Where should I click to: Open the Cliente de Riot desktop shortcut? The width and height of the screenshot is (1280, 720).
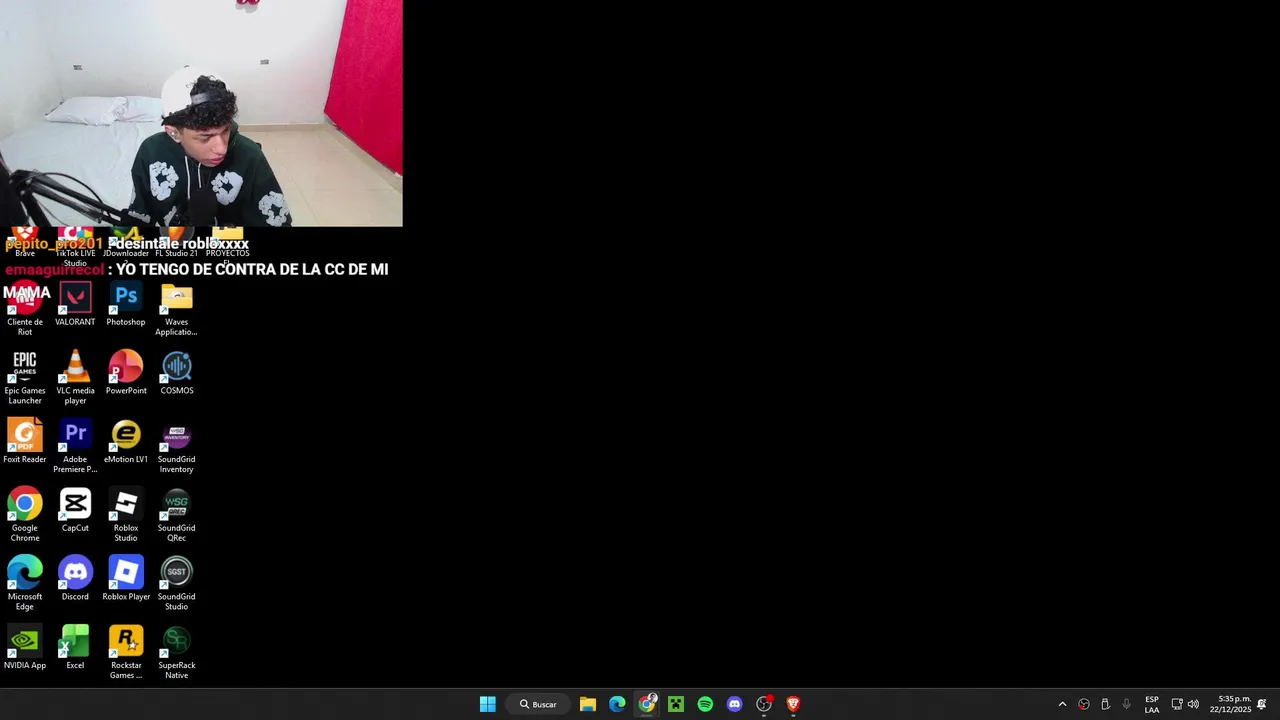[25, 308]
